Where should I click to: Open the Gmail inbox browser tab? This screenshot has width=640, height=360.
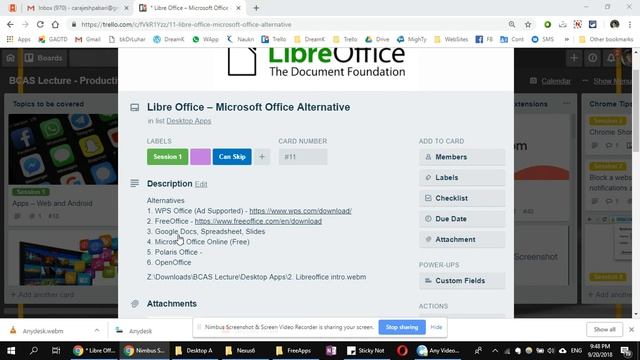(77, 8)
